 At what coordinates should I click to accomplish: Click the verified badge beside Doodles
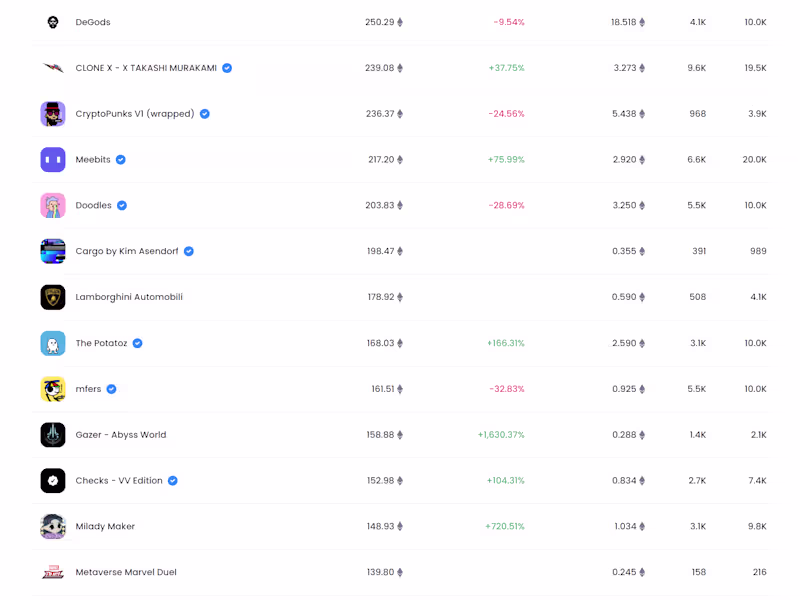click(x=122, y=205)
